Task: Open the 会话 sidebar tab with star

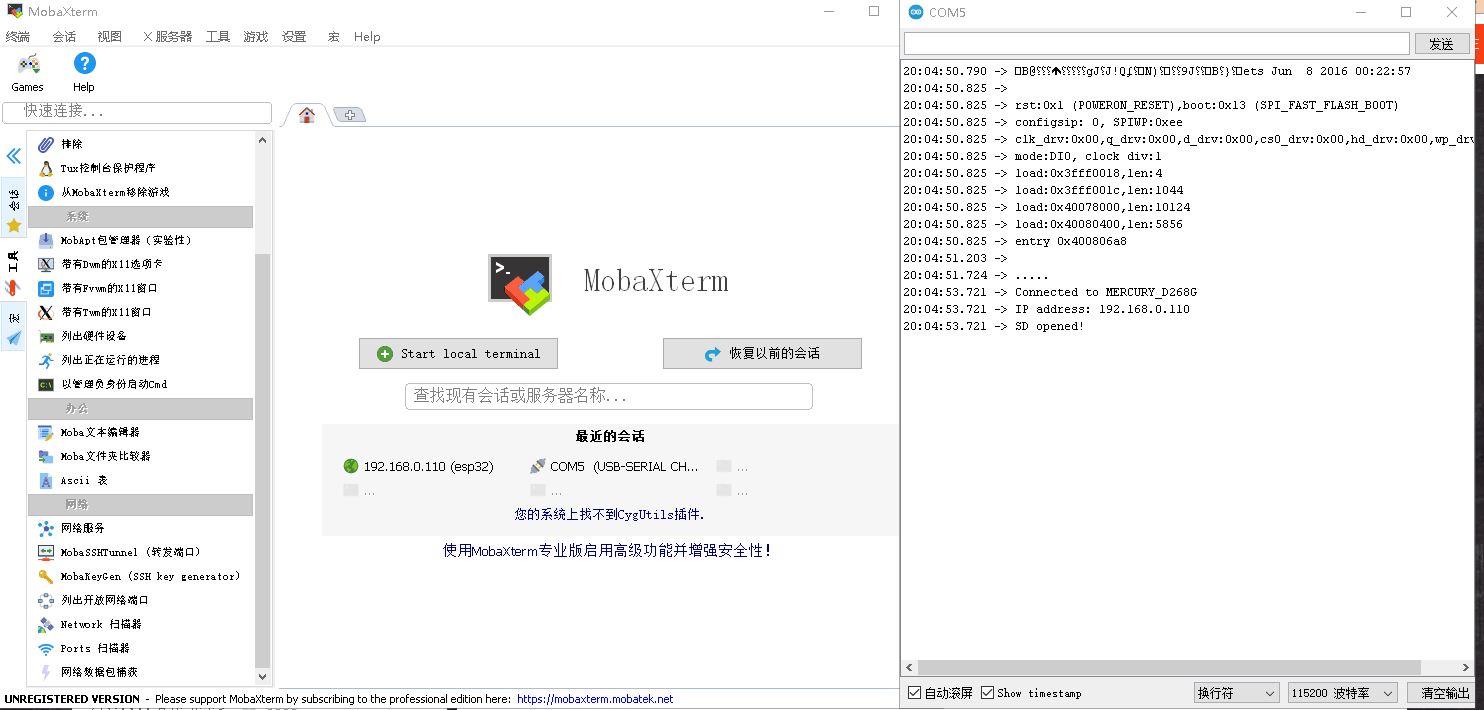Action: click(13, 208)
